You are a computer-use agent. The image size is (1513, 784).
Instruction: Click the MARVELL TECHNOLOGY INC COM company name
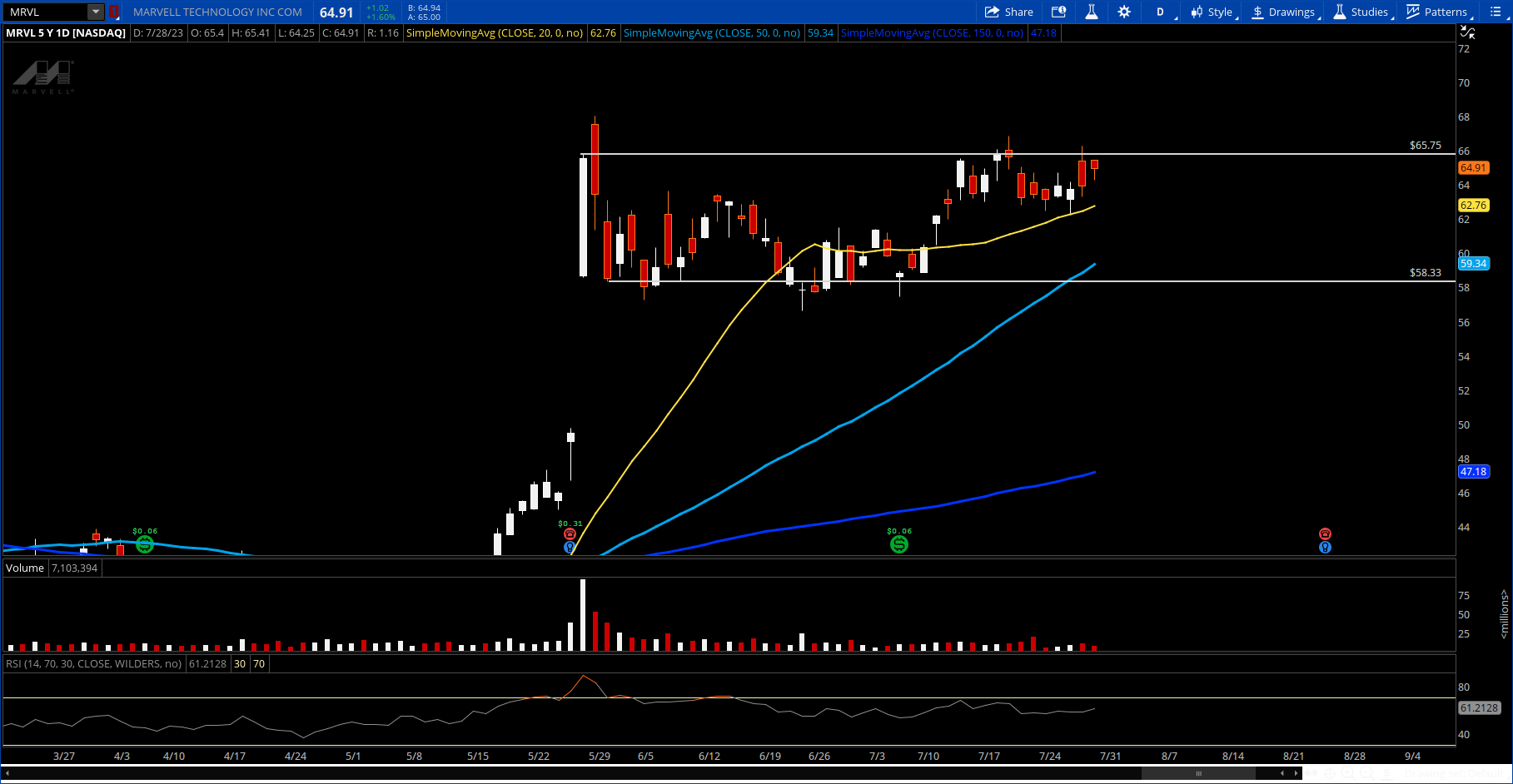217,12
